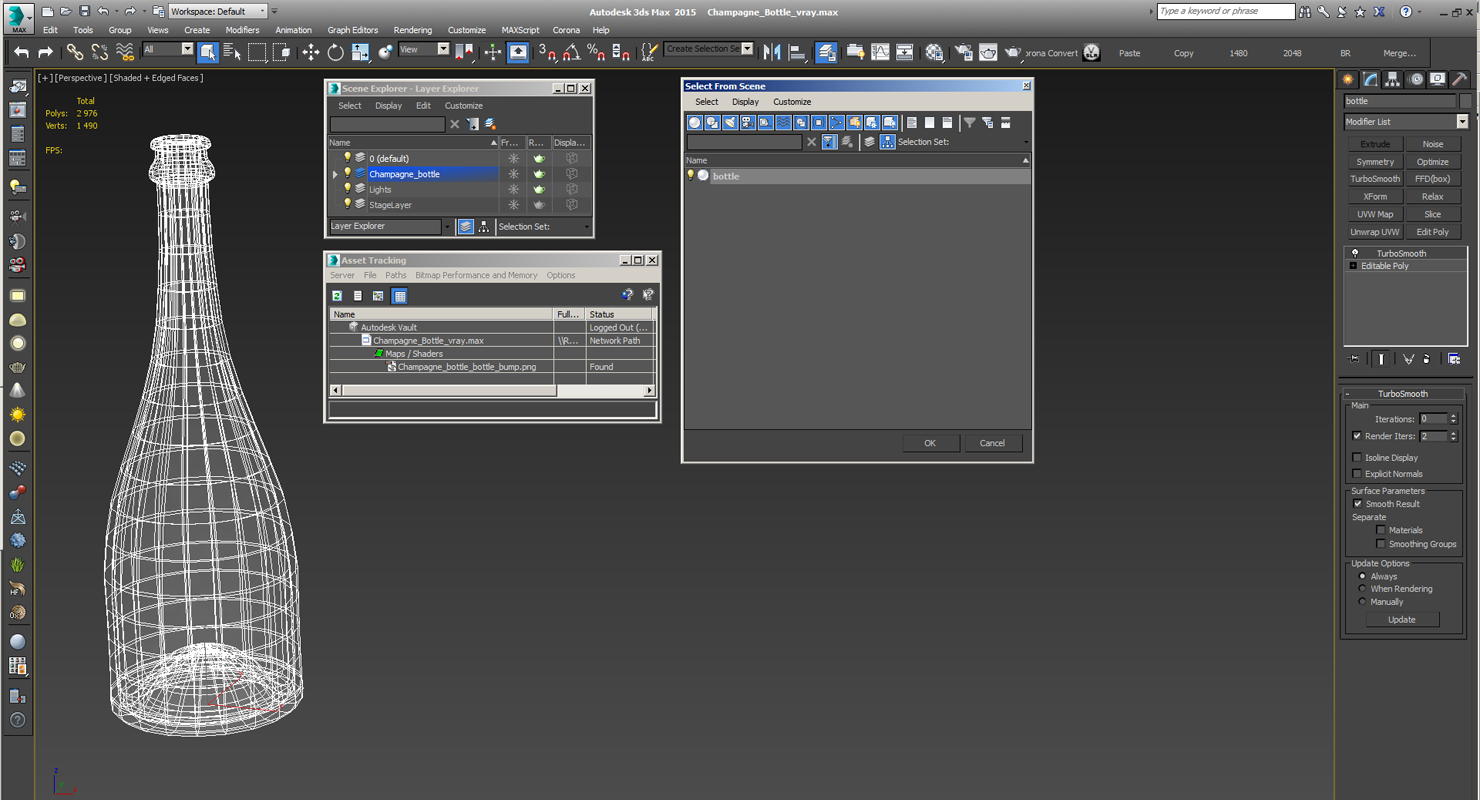Click Configure Modifier Sets icon
Screen dimensions: 1480x800
click(1454, 359)
